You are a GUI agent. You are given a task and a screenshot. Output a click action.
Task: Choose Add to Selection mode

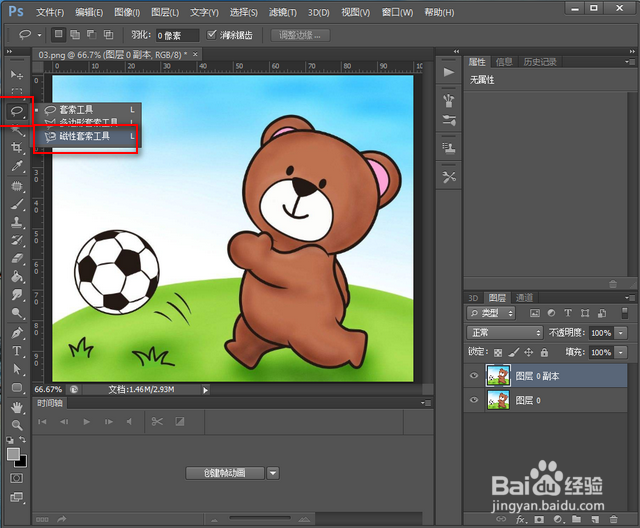(75, 35)
